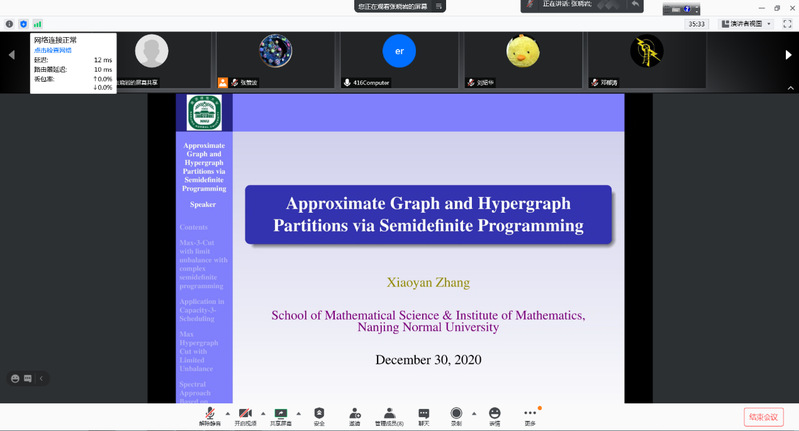This screenshot has height=431, width=799.
Task: Click the blue network check link in the popup
Action: (x=52, y=50)
